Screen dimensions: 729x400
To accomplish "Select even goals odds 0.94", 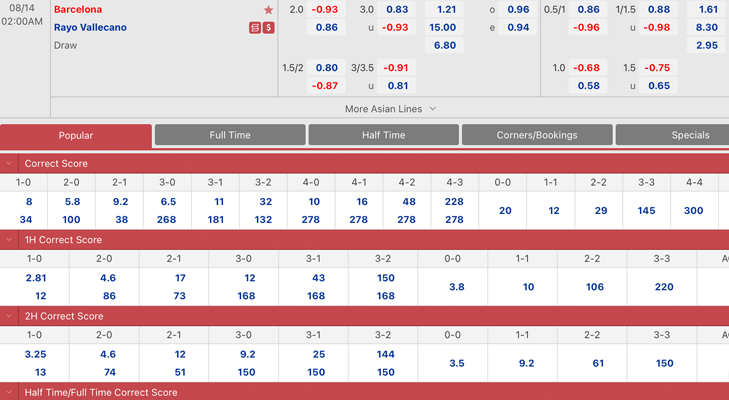I will pyautogui.click(x=517, y=27).
